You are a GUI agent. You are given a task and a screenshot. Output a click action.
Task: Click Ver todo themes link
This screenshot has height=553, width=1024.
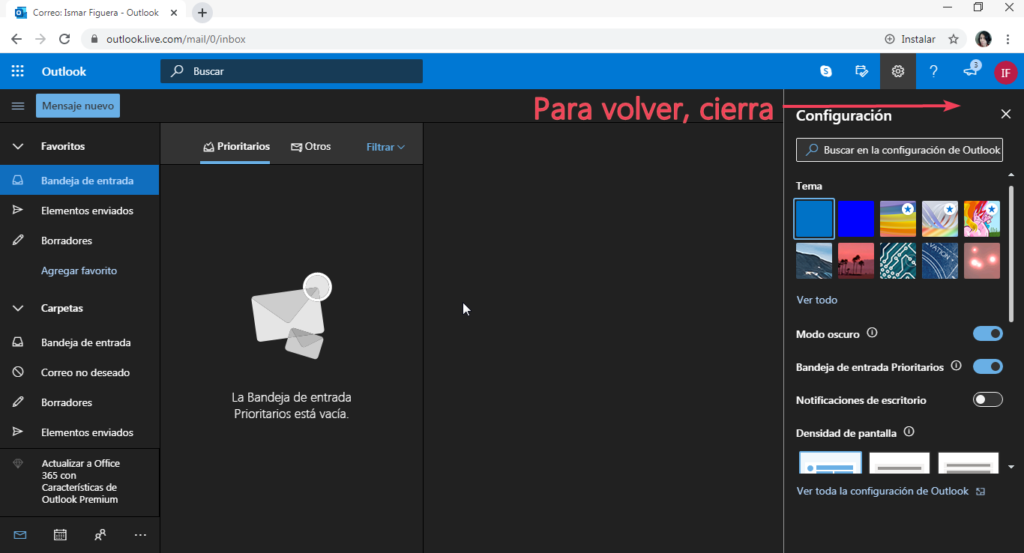coord(816,300)
